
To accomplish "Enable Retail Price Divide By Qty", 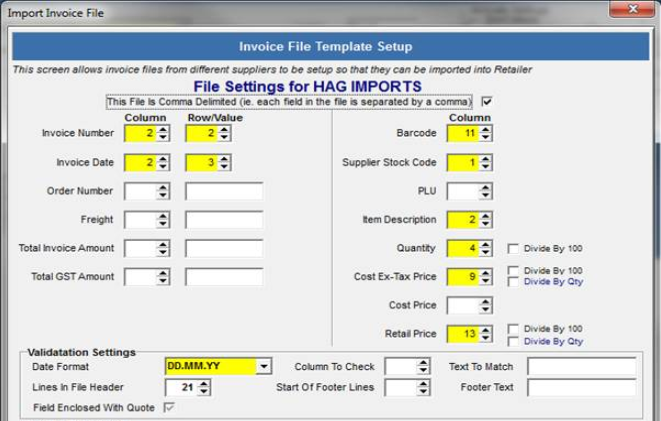I will tap(513, 341).
